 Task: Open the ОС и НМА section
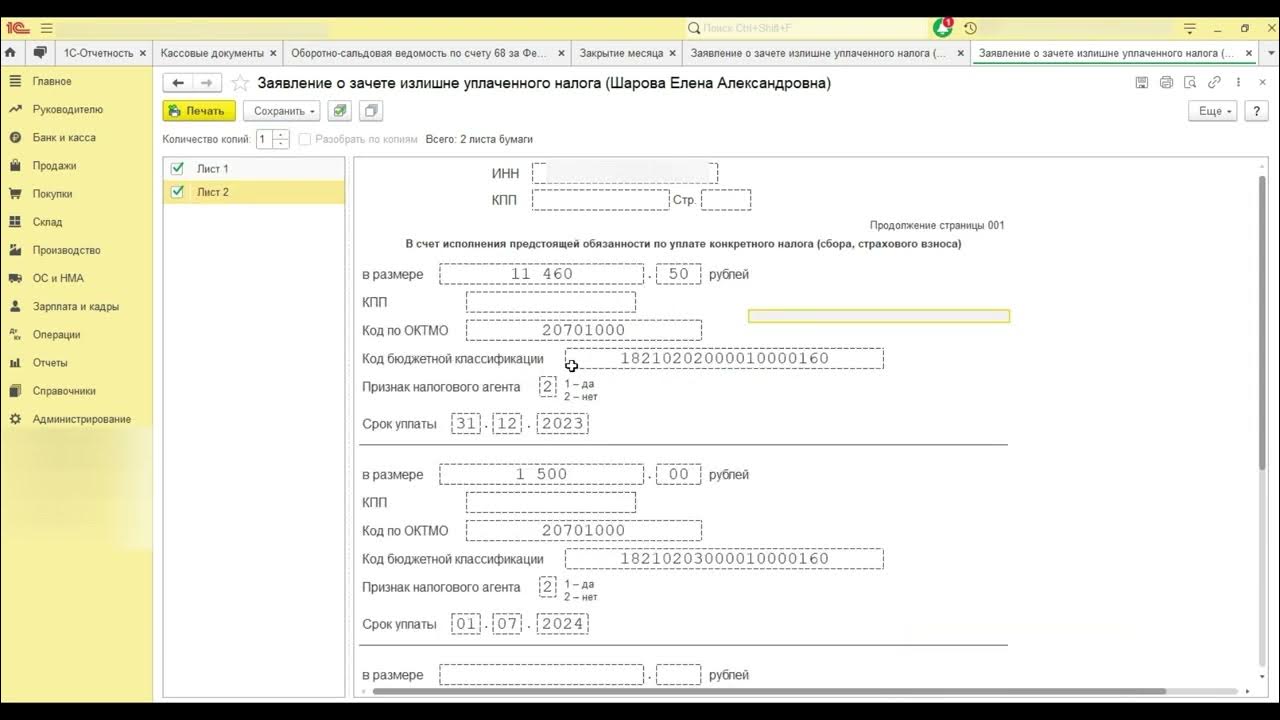pyautogui.click(x=58, y=278)
